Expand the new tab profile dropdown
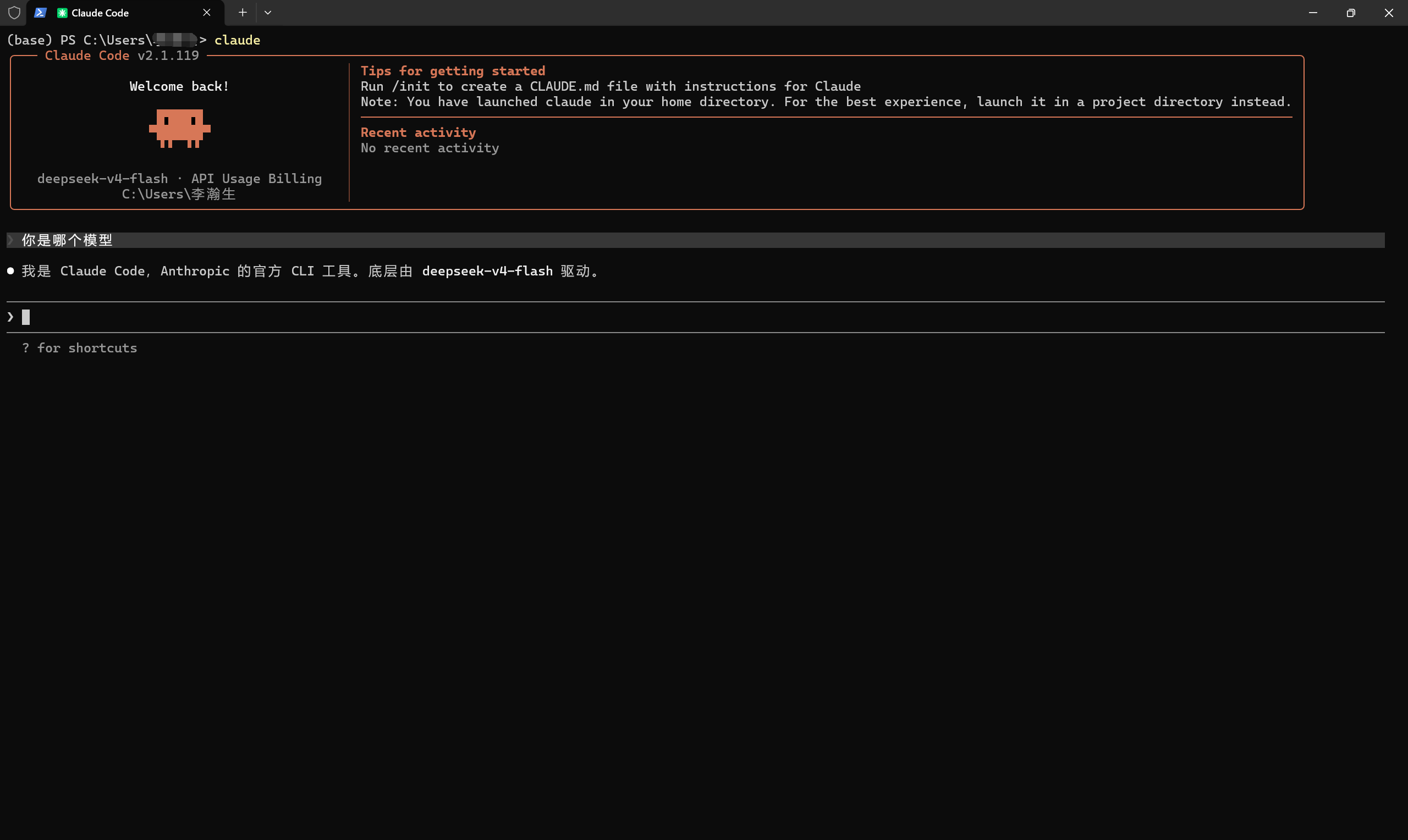 268,13
